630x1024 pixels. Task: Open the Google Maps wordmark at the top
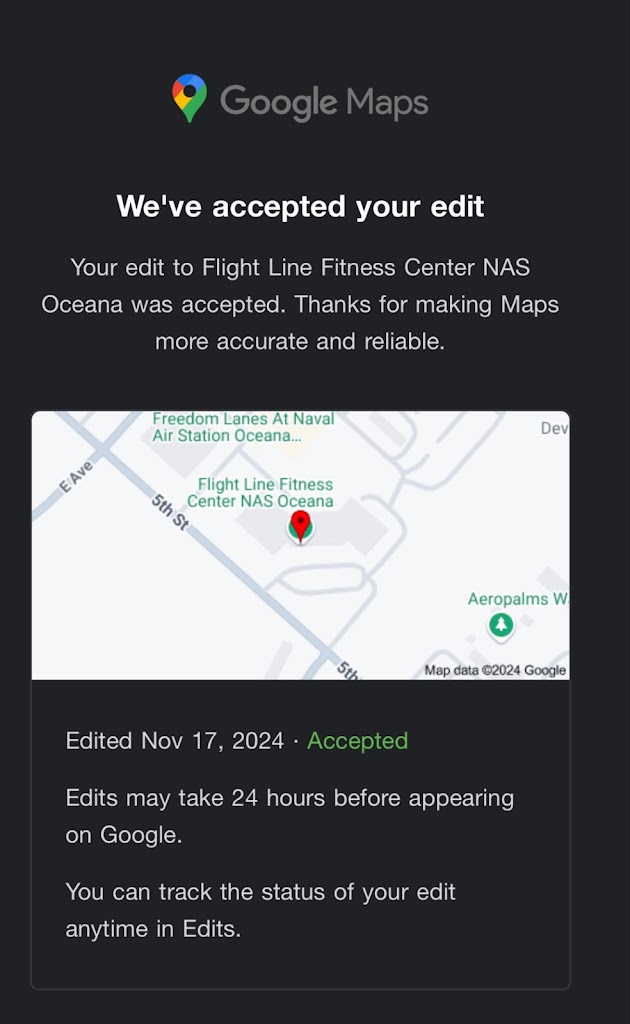pos(324,101)
